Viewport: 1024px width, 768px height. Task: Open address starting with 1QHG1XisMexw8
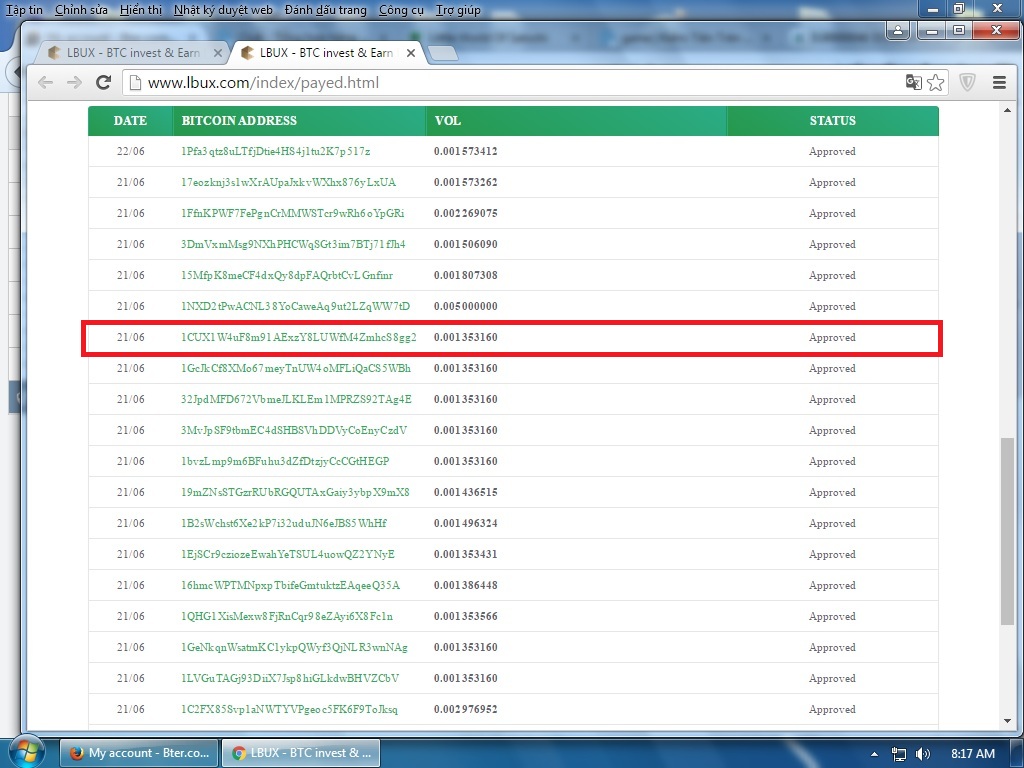[287, 616]
